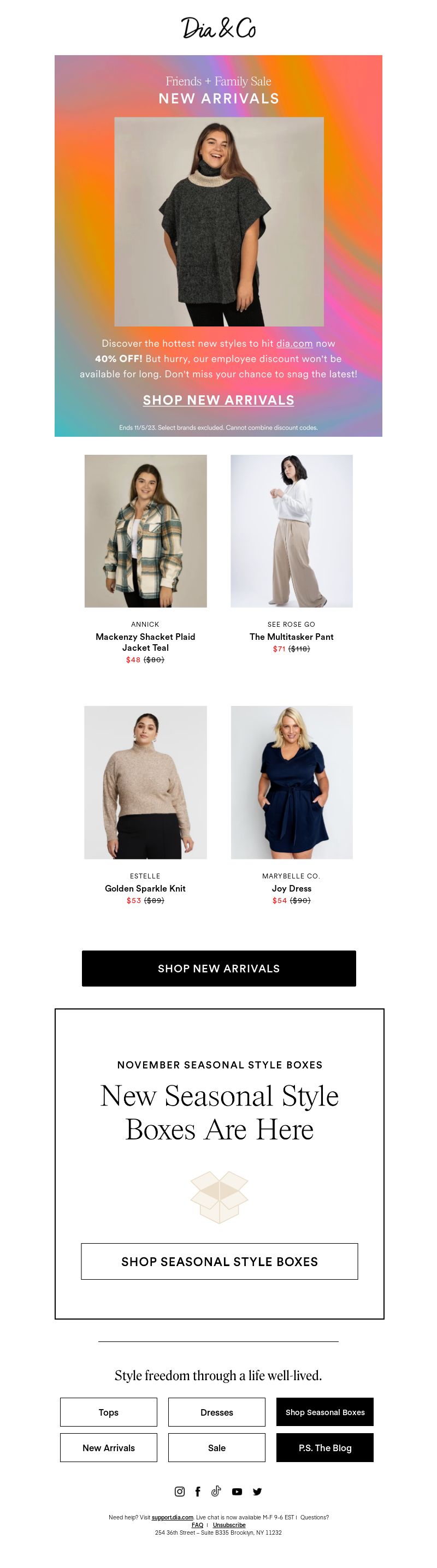Viewport: 437px width, 1568px height.
Task: Follow the underlined SHOP NEW ARRIVALS banner link
Action: pos(218,400)
